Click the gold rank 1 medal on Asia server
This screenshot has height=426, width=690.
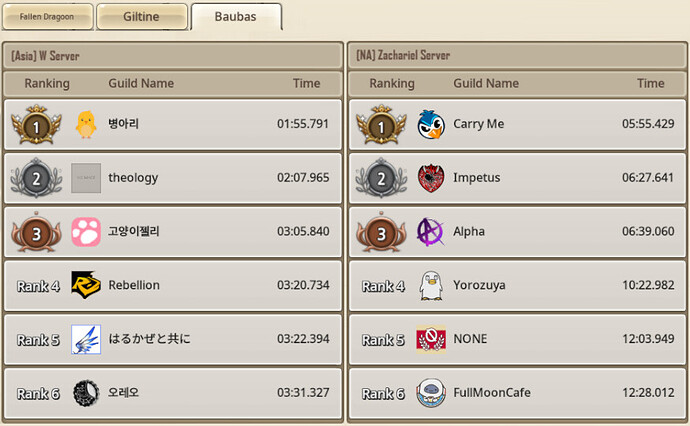click(x=36, y=125)
